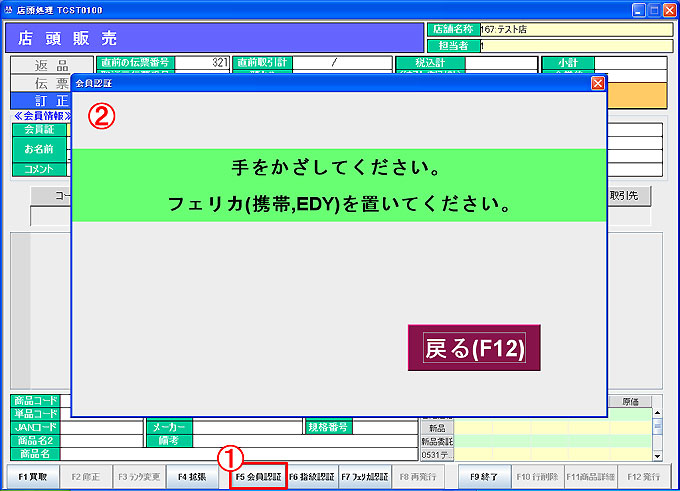
Task: Select the highlighted 訂正 mode button
Action: point(41,101)
